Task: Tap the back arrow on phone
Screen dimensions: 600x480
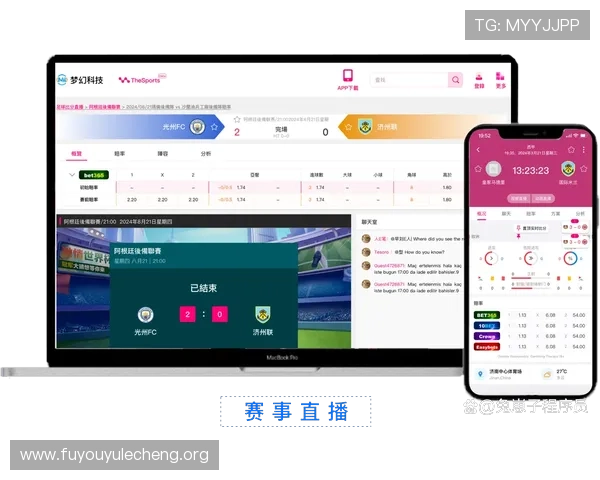Action: (478, 150)
